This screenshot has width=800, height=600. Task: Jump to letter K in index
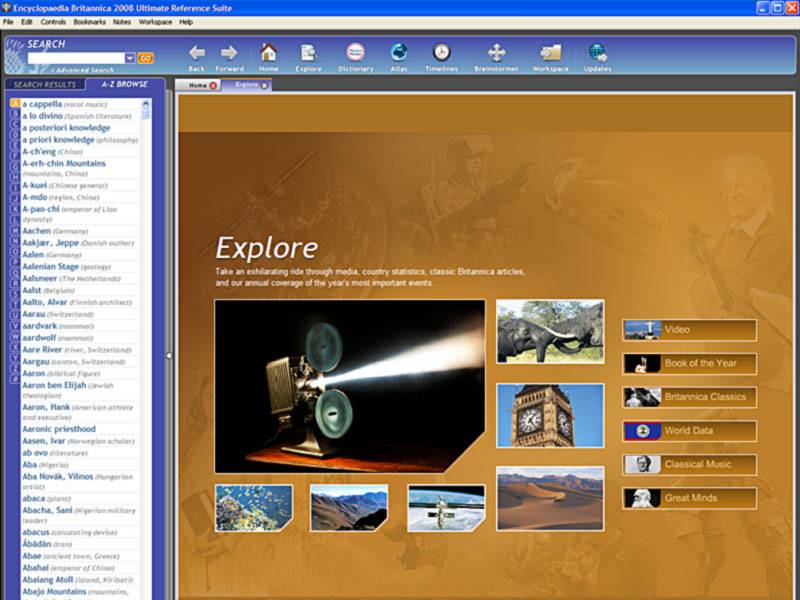click(x=15, y=209)
